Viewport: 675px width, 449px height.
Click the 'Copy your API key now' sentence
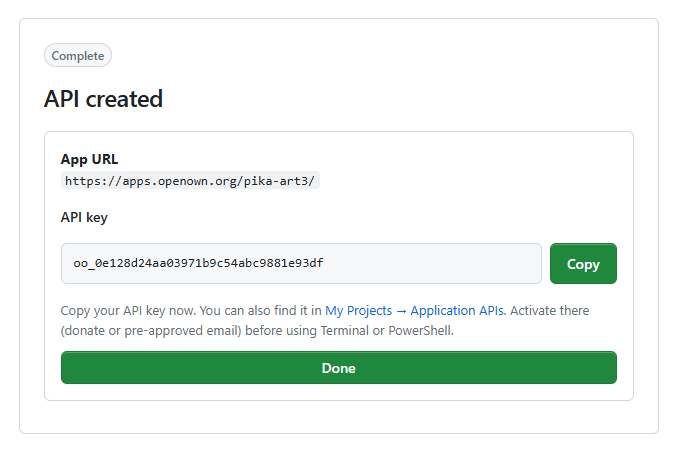pyautogui.click(x=128, y=310)
